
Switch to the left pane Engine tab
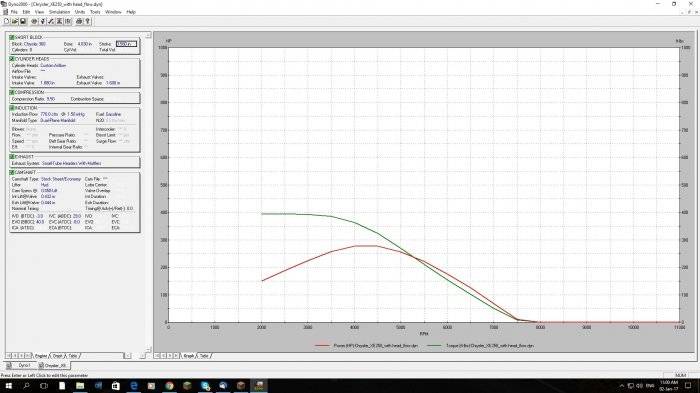point(41,356)
